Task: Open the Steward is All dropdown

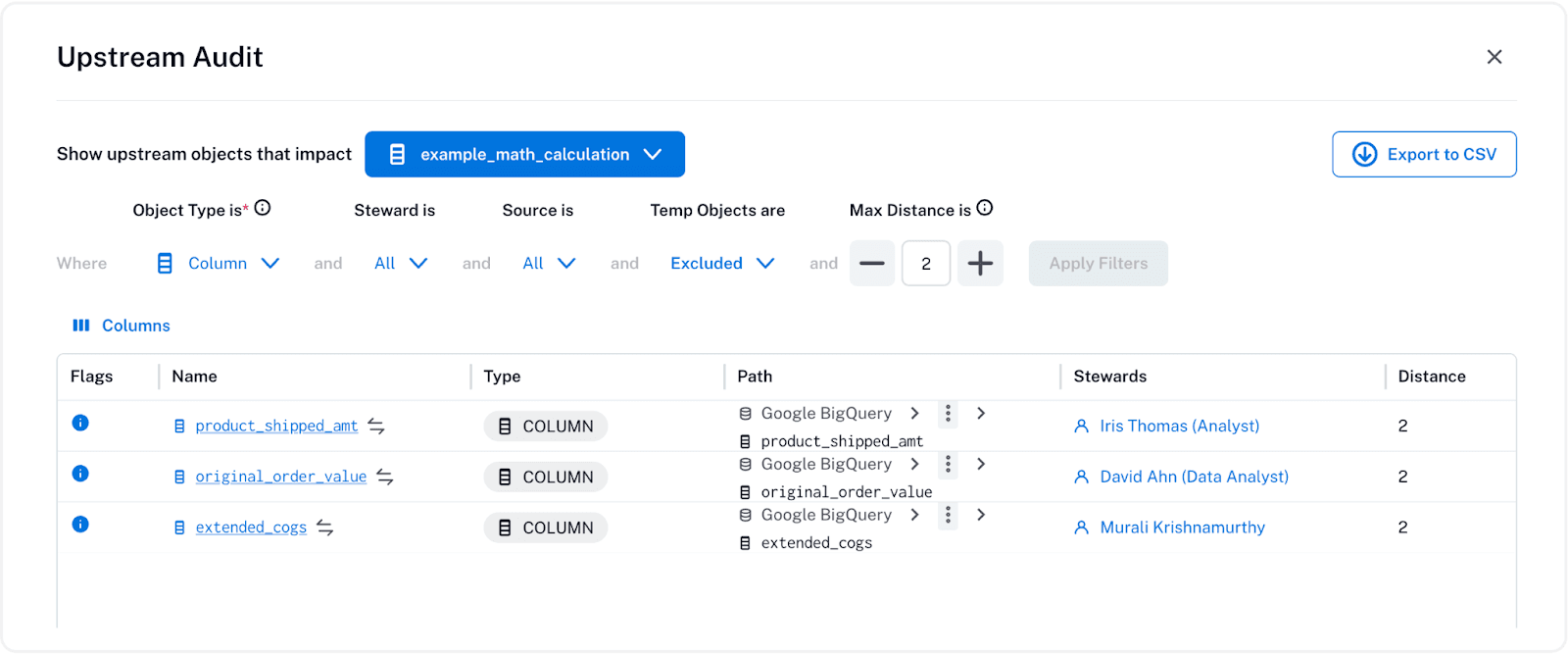Action: [x=401, y=264]
